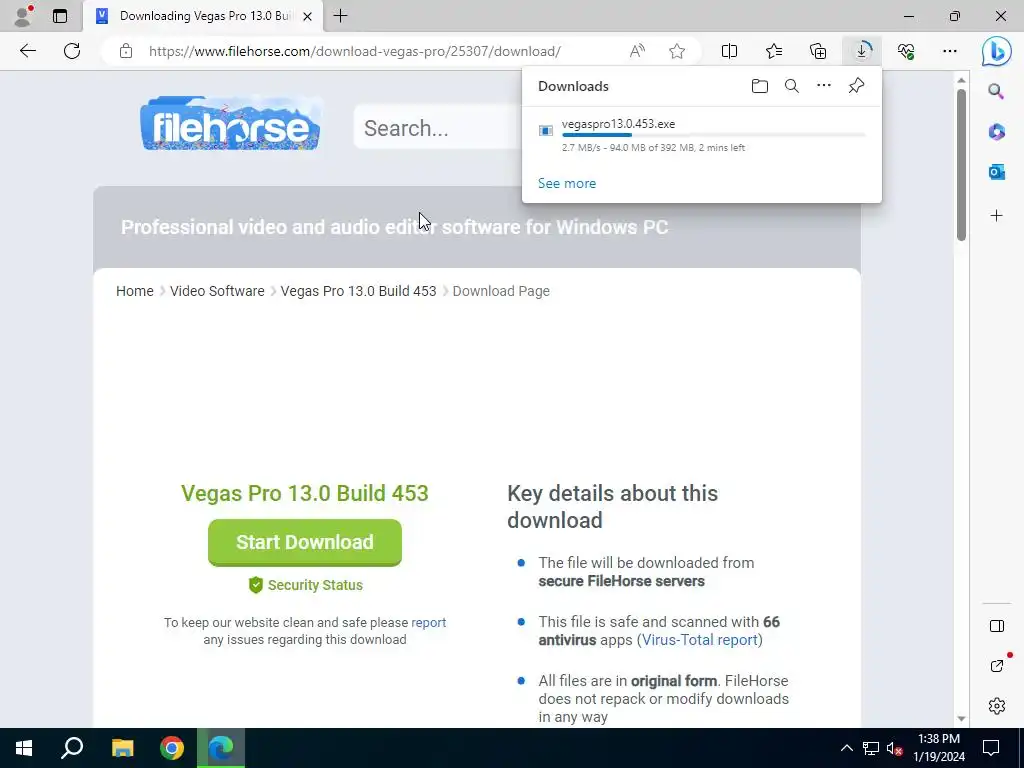Open the Favorites list icon

tap(774, 51)
